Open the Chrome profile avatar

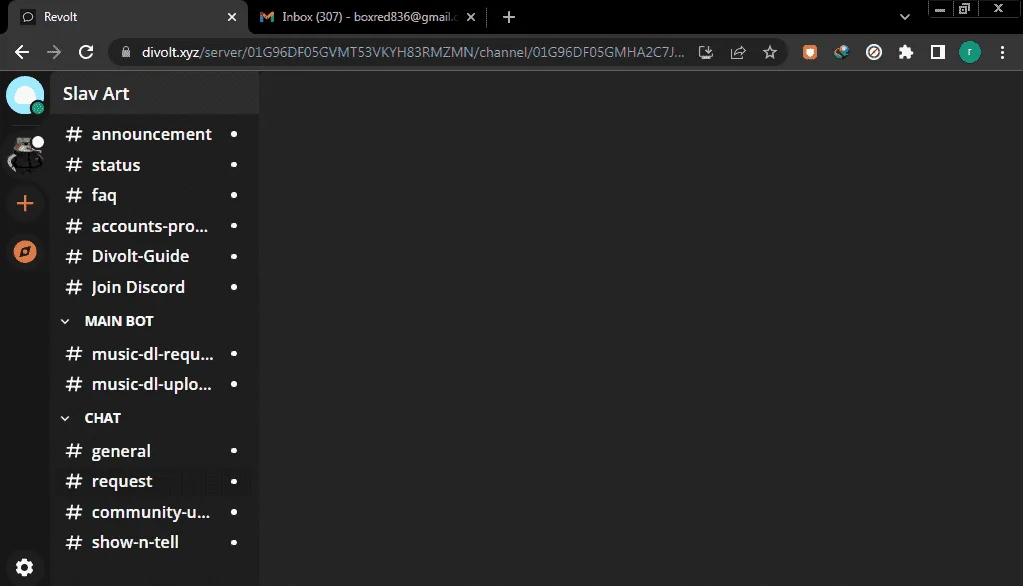[970, 52]
